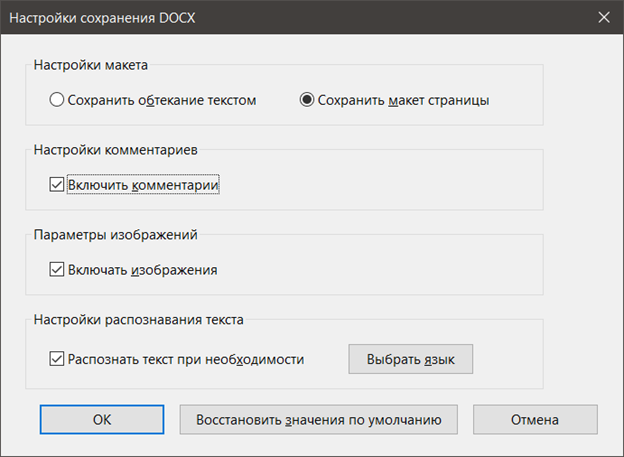Click the 'Настройки комментариев' group heading

coord(116,150)
